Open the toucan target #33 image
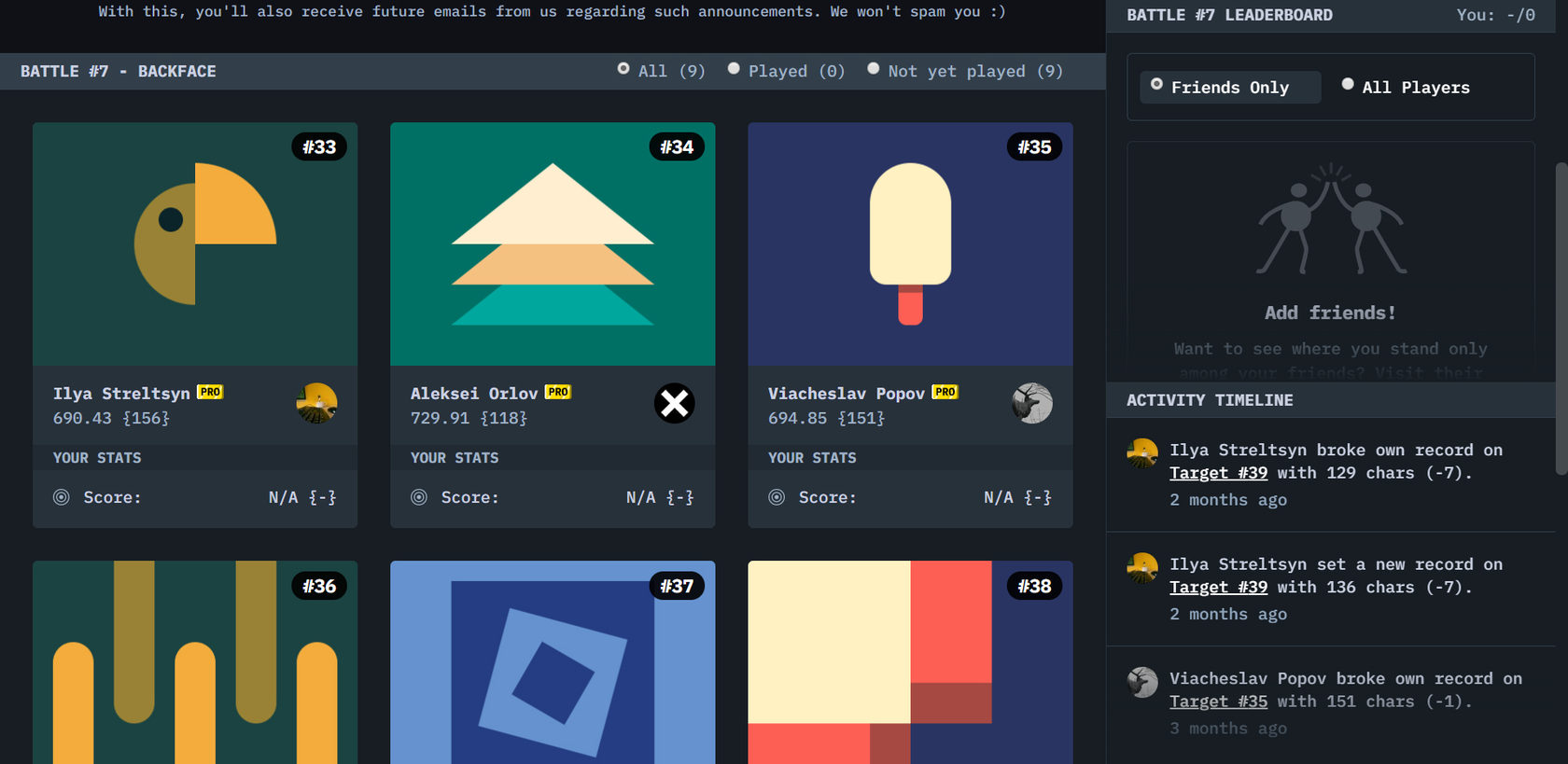 [195, 244]
